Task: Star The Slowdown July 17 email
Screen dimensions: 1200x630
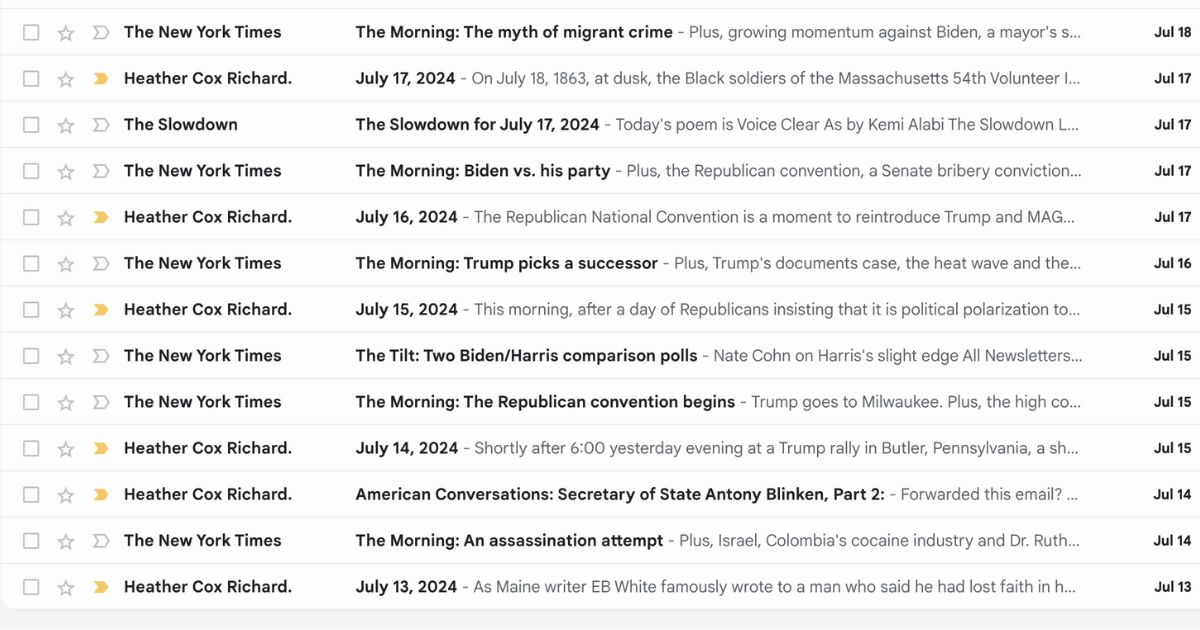Action: coord(66,125)
